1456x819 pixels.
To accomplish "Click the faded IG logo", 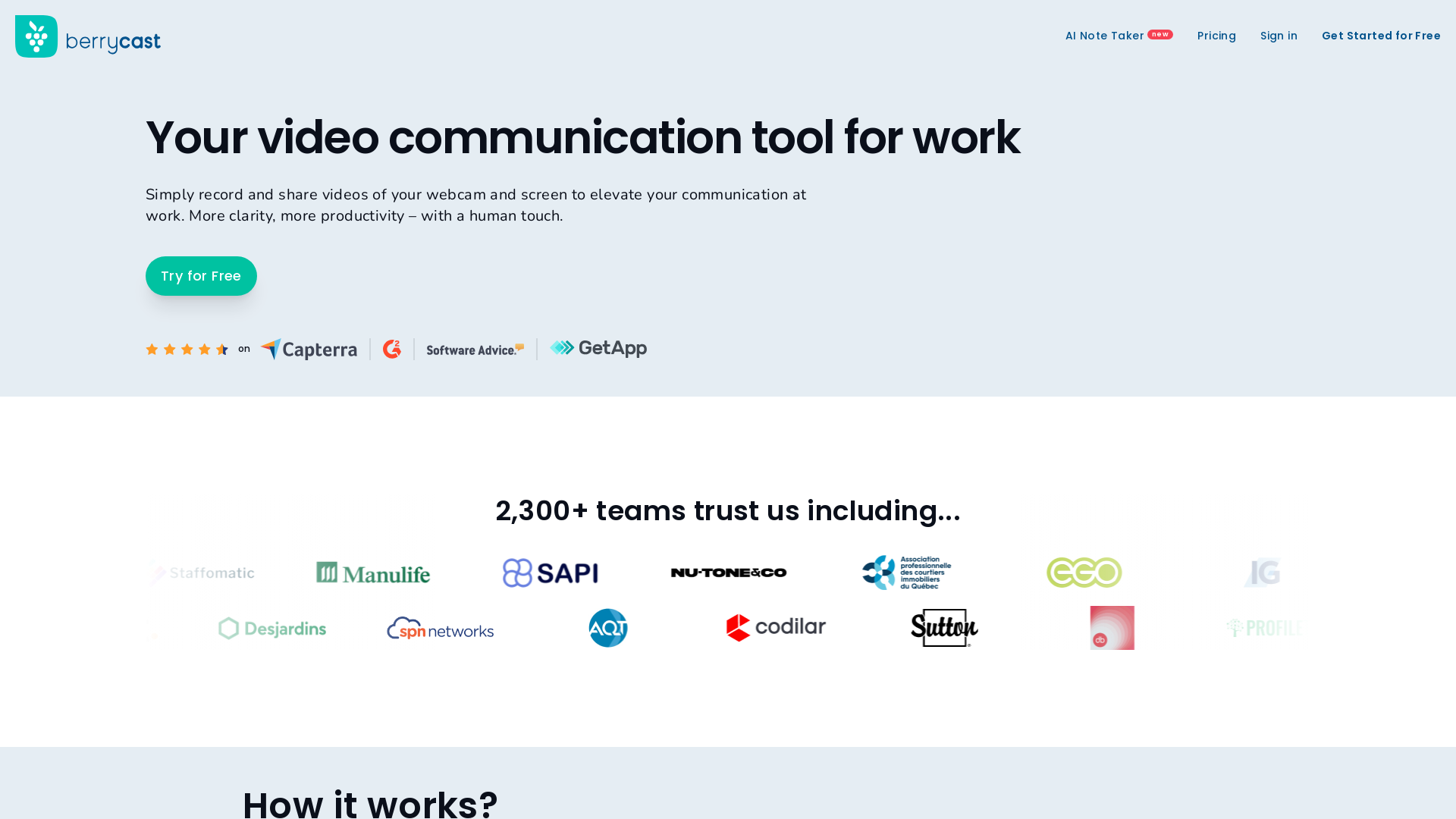I will coord(1262,573).
